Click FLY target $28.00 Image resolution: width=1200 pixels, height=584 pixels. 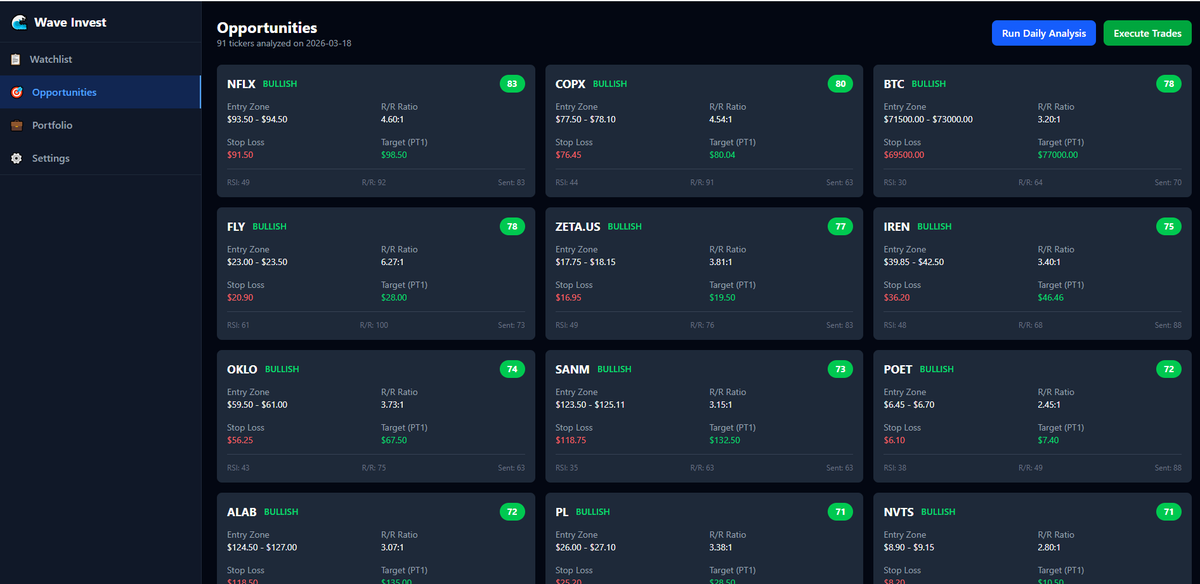[x=394, y=298]
